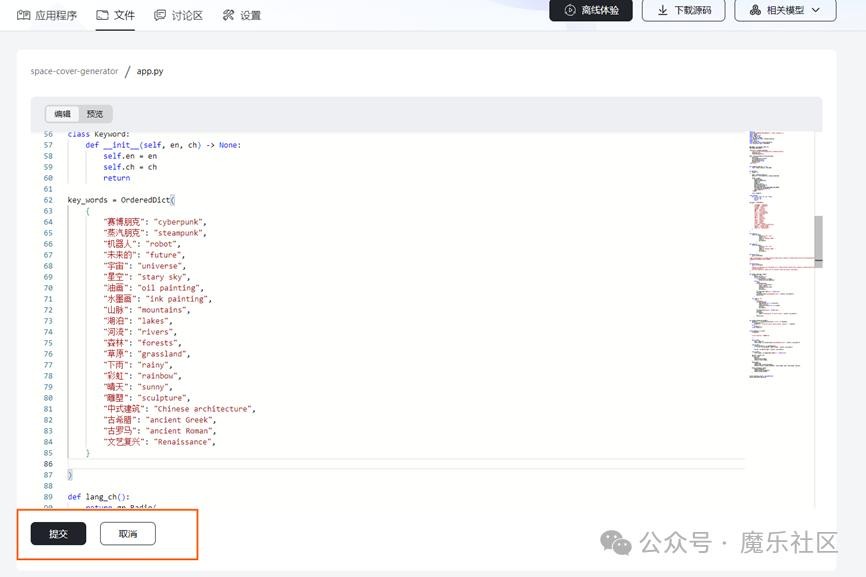This screenshot has height=577, width=866.
Task: Select the 编辑 mode toggle
Action: click(62, 114)
